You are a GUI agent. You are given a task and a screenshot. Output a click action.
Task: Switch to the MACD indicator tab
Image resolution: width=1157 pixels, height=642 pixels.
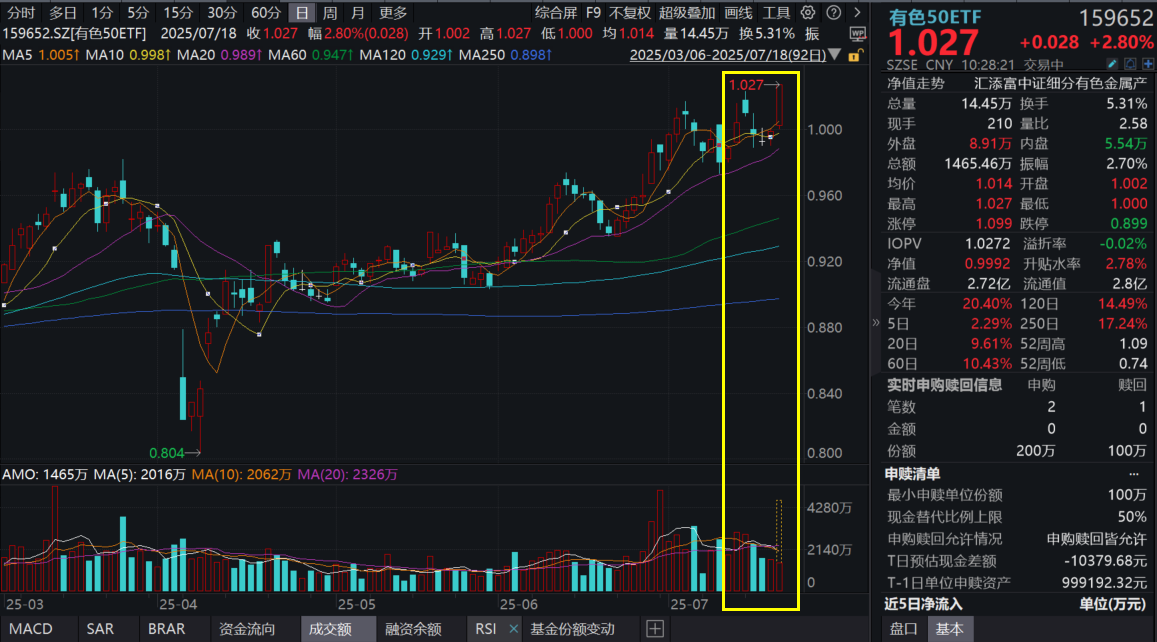point(30,629)
